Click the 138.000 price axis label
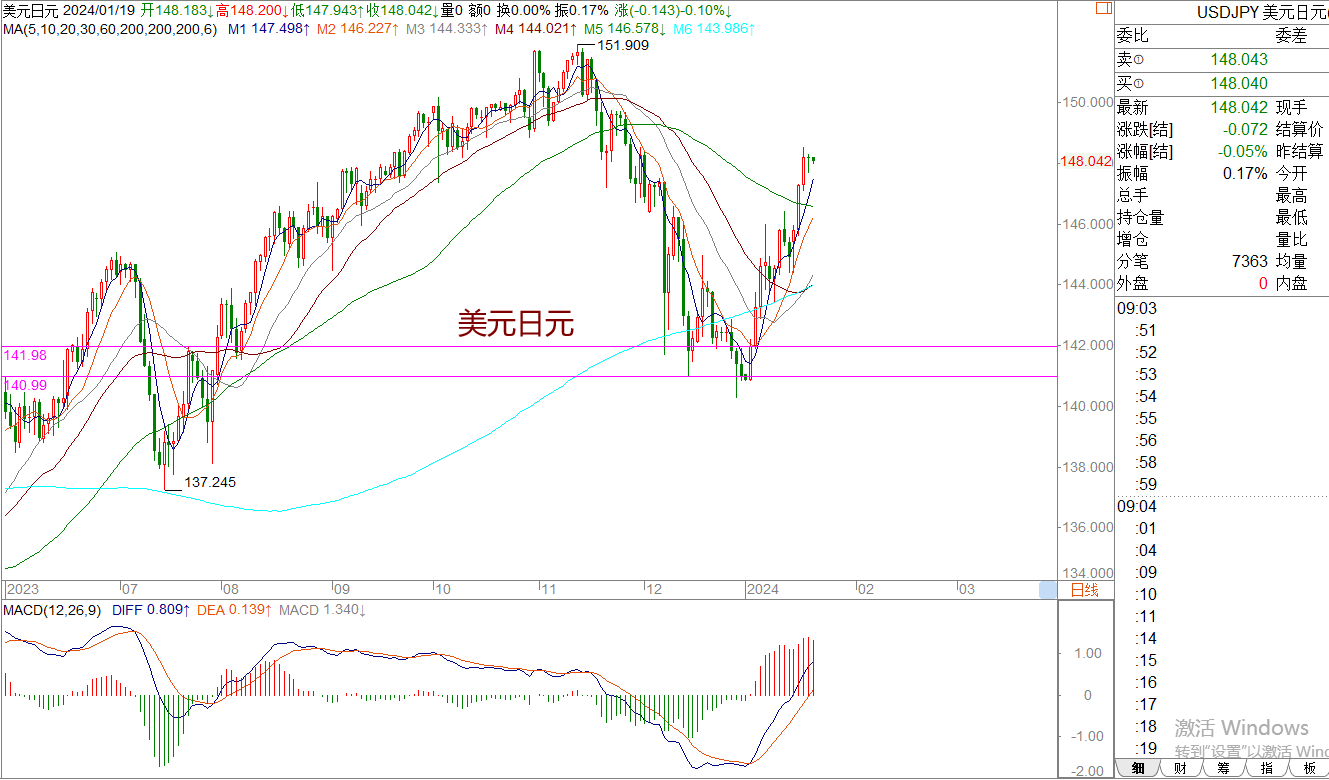 pos(1086,467)
